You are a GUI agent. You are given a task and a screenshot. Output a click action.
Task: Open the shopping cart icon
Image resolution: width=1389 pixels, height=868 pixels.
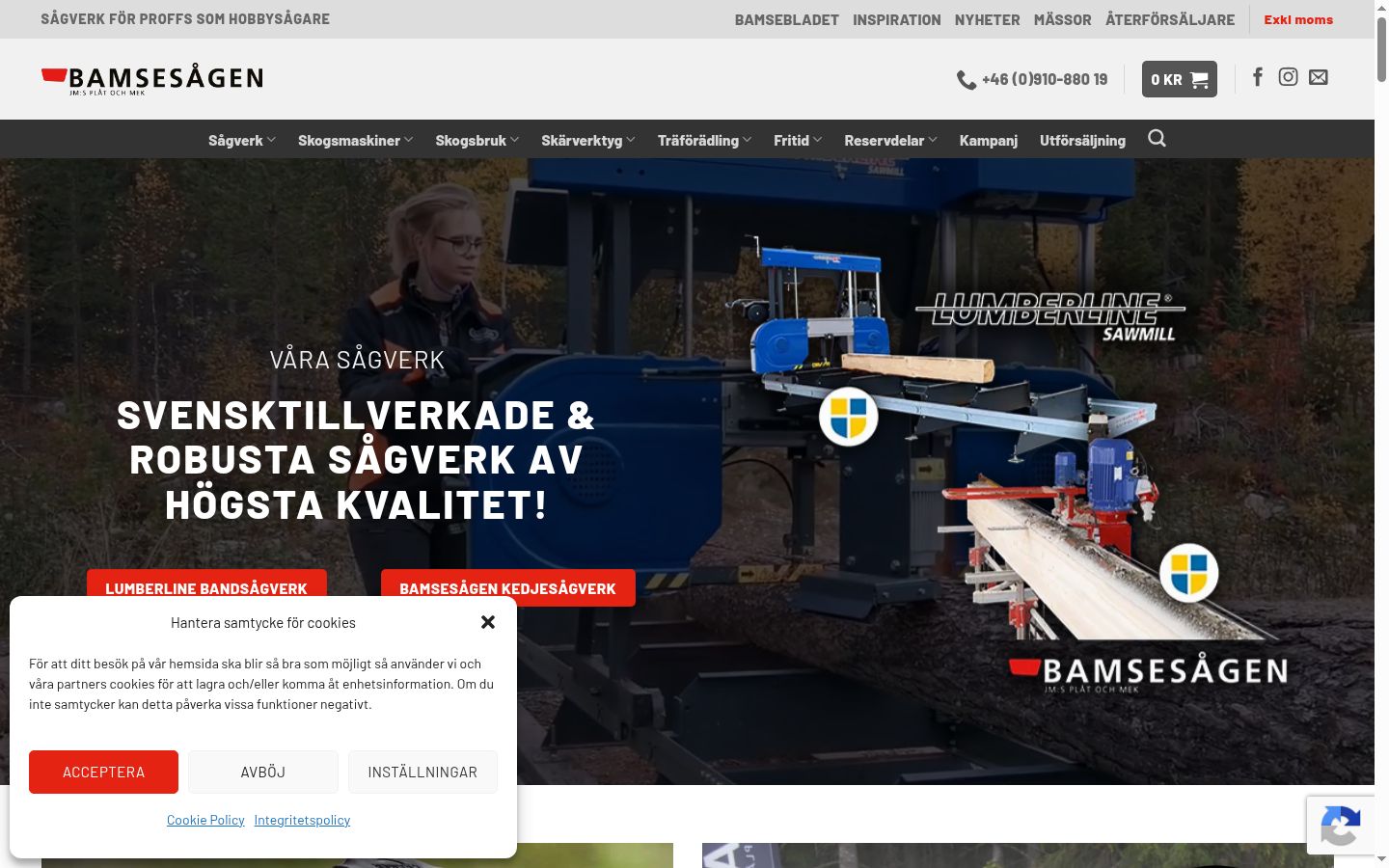[x=1199, y=80]
